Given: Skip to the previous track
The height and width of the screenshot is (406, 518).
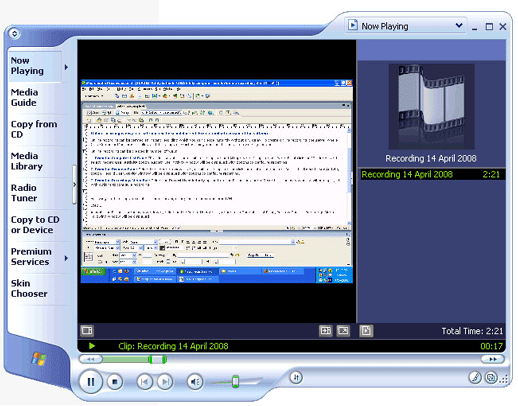Looking at the screenshot, I should (144, 382).
